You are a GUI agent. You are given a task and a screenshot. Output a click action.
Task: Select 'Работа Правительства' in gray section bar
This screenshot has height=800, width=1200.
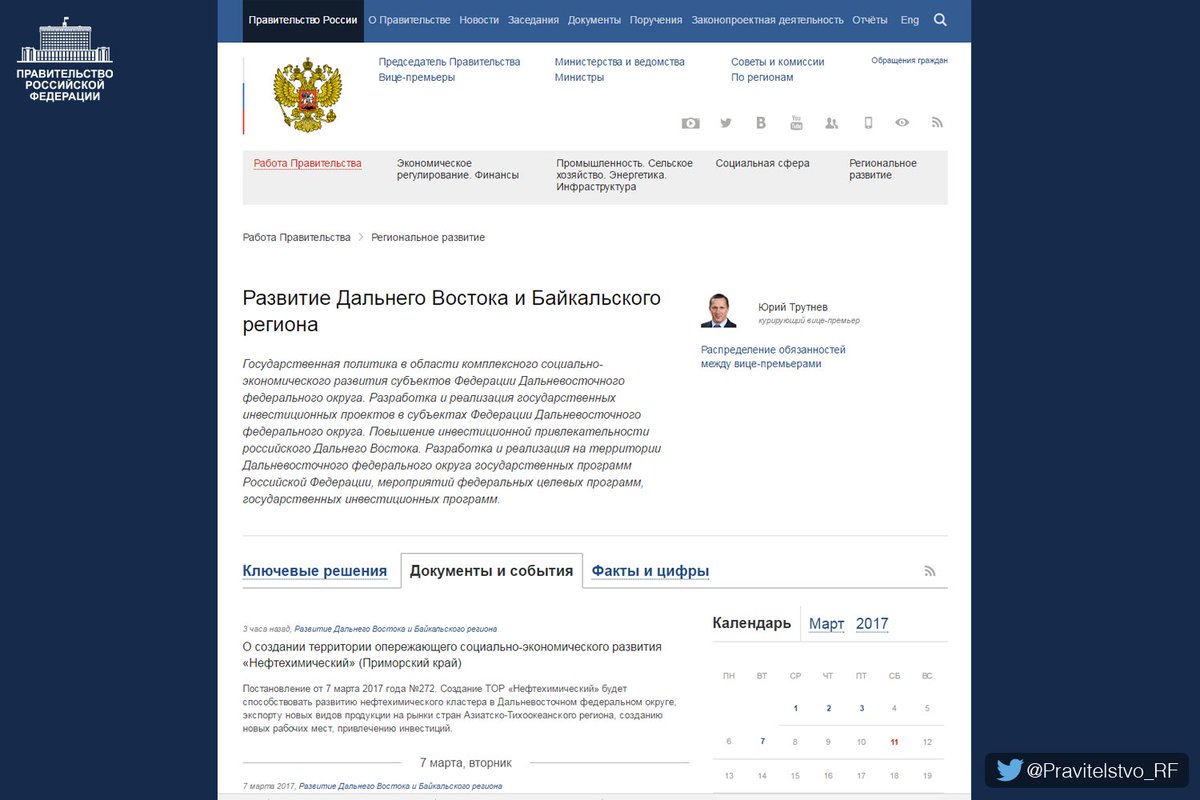[307, 163]
